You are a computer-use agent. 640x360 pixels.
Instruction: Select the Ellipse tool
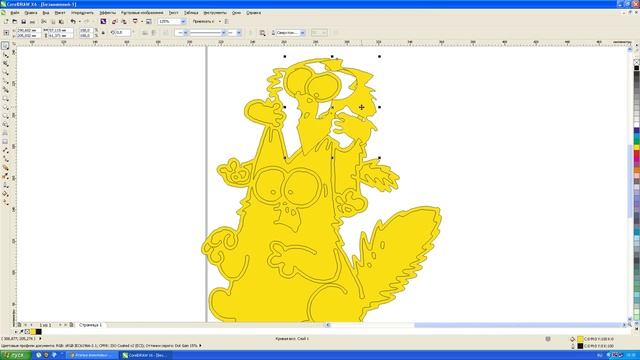point(5,107)
